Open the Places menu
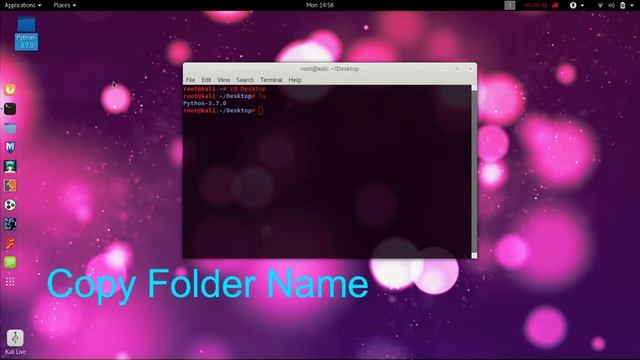 click(64, 5)
